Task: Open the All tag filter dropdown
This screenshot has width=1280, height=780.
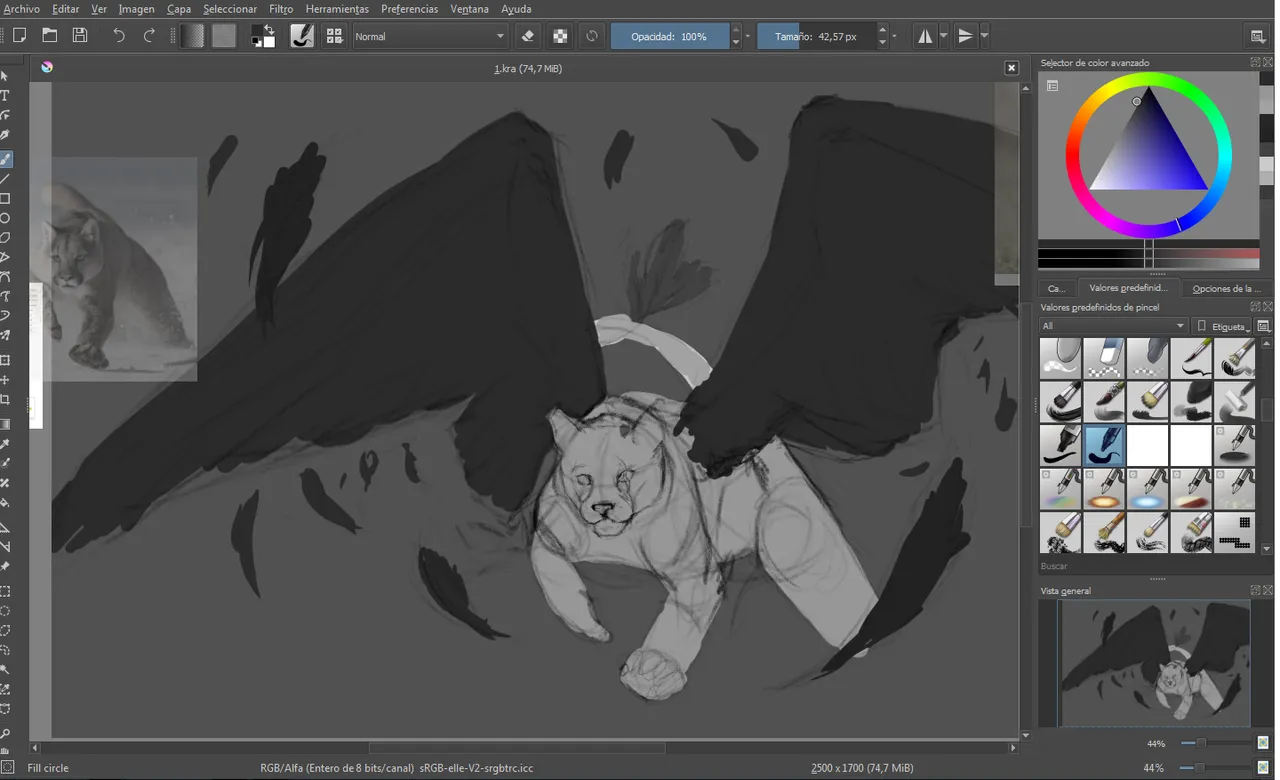Action: pos(1113,326)
